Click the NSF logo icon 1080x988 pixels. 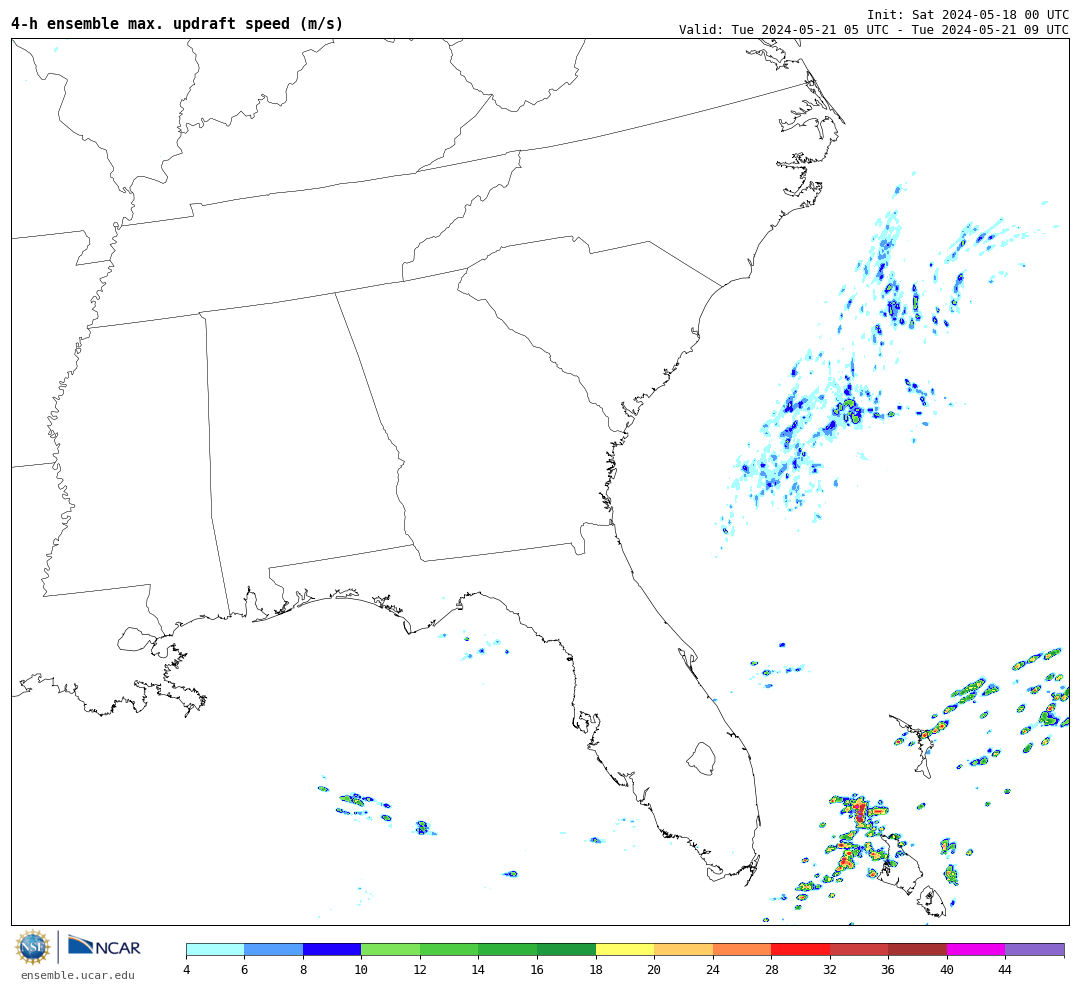tap(32, 947)
